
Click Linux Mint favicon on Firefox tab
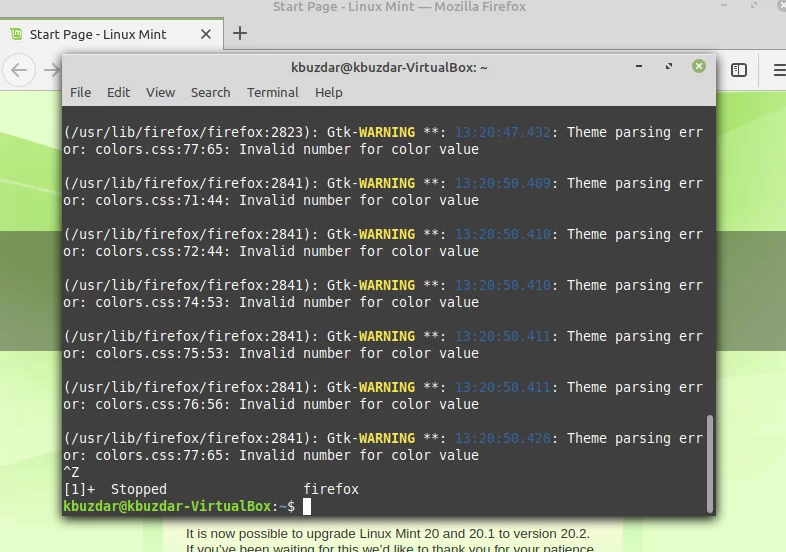point(16,34)
